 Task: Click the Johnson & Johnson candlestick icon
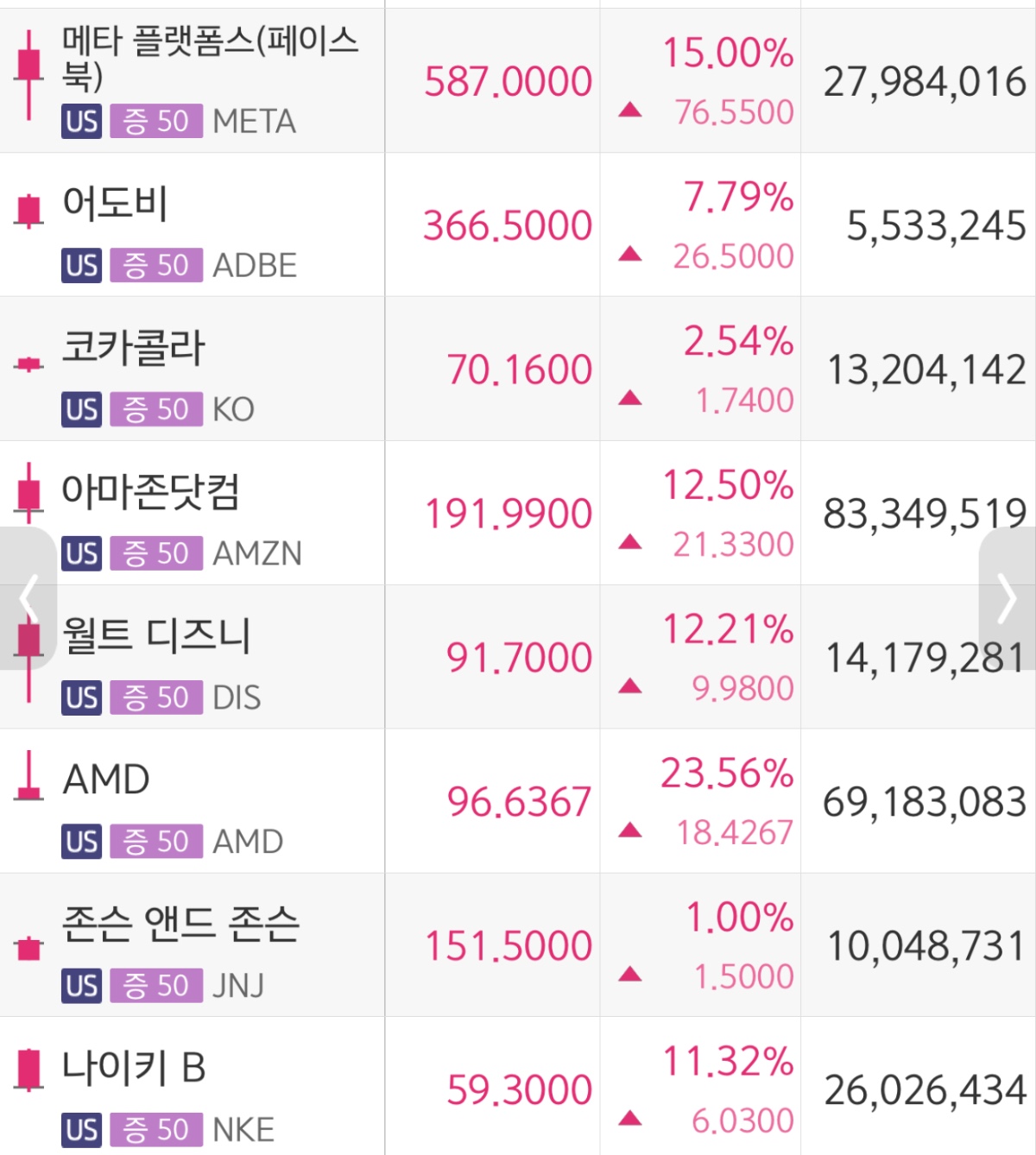[x=29, y=948]
